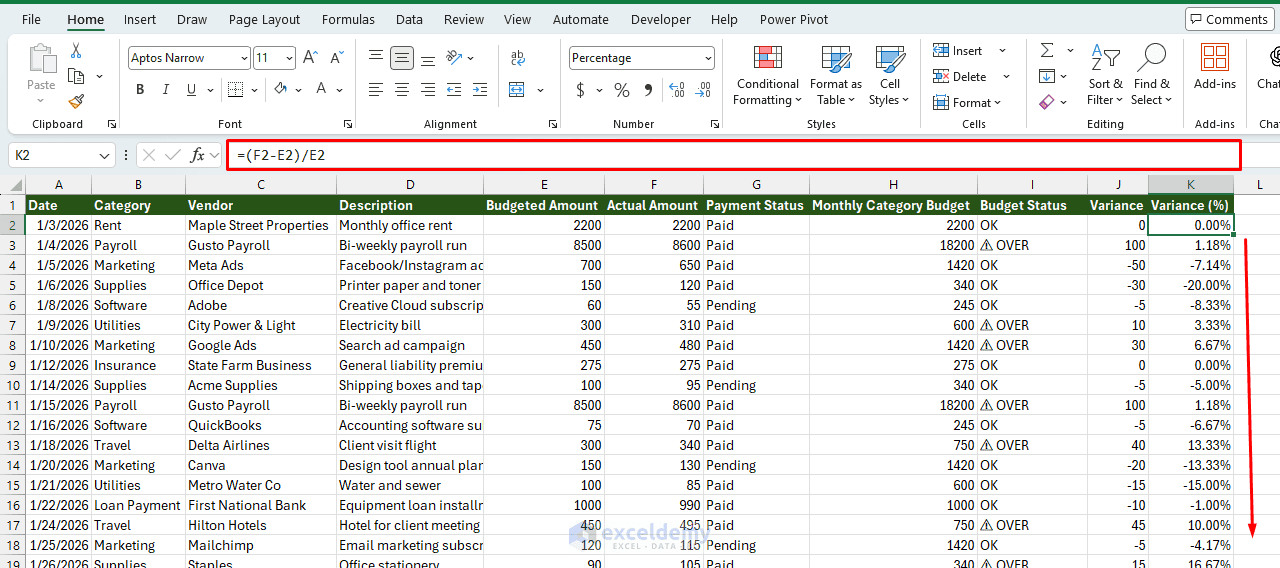
Task: Click into the formula bar showing =(F2-E2)/E2
Action: point(734,155)
